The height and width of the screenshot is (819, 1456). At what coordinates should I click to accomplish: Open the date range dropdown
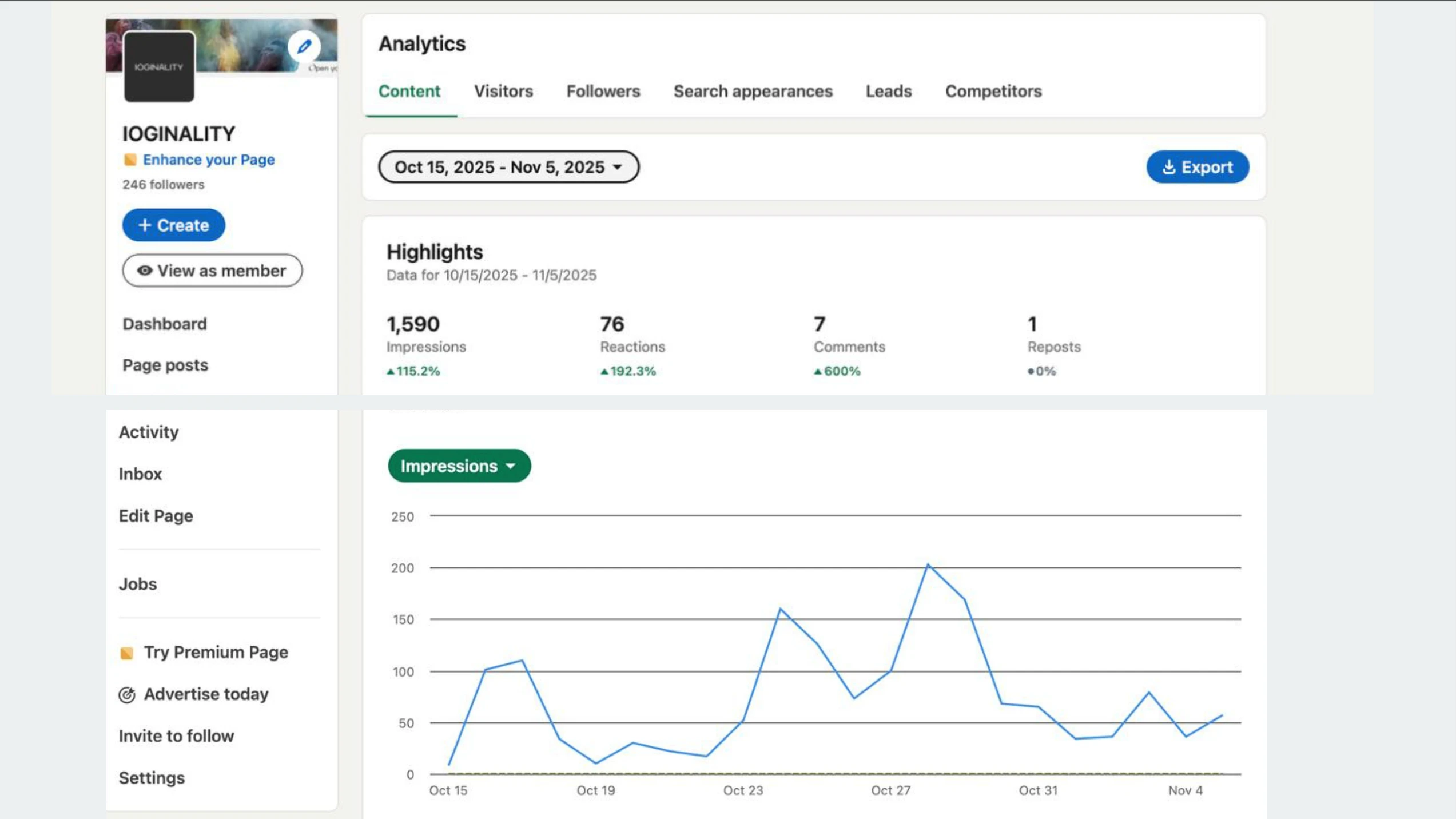508,167
